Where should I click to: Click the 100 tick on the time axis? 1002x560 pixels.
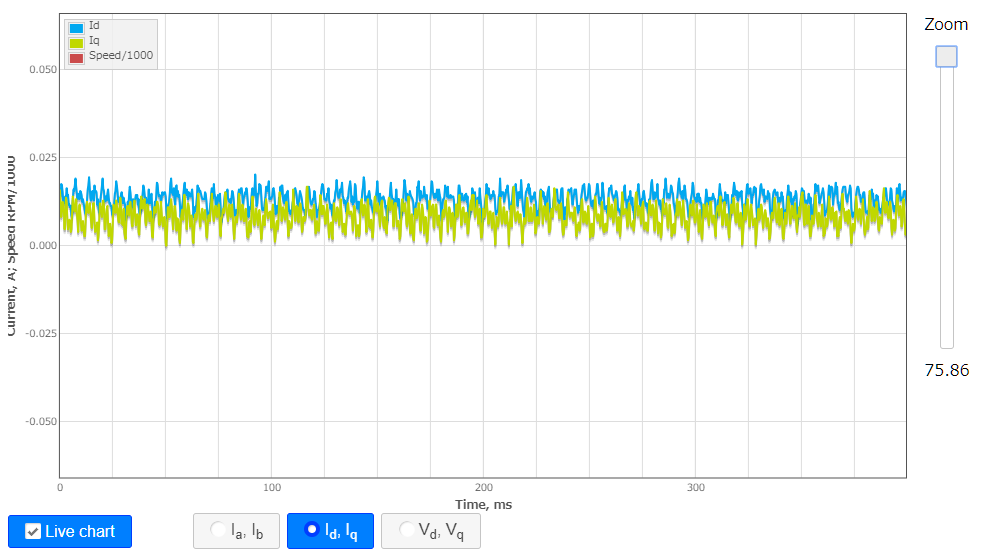[x=272, y=488]
